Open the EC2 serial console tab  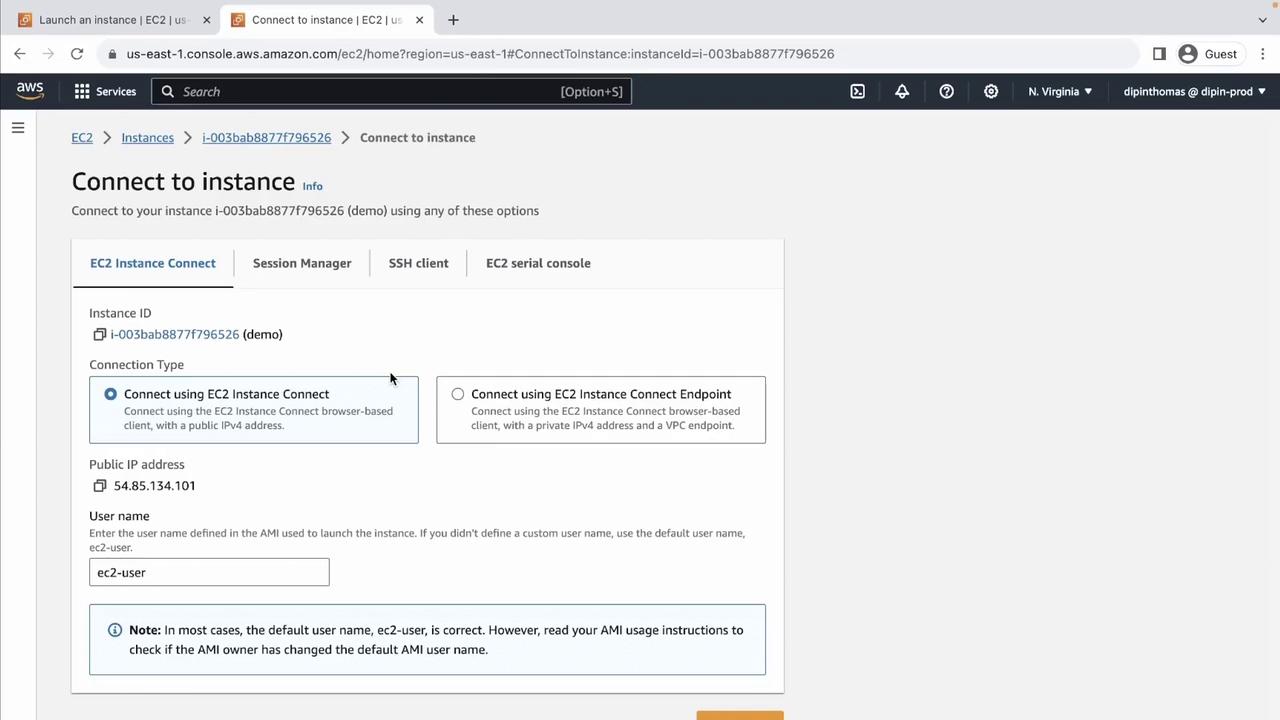[538, 263]
